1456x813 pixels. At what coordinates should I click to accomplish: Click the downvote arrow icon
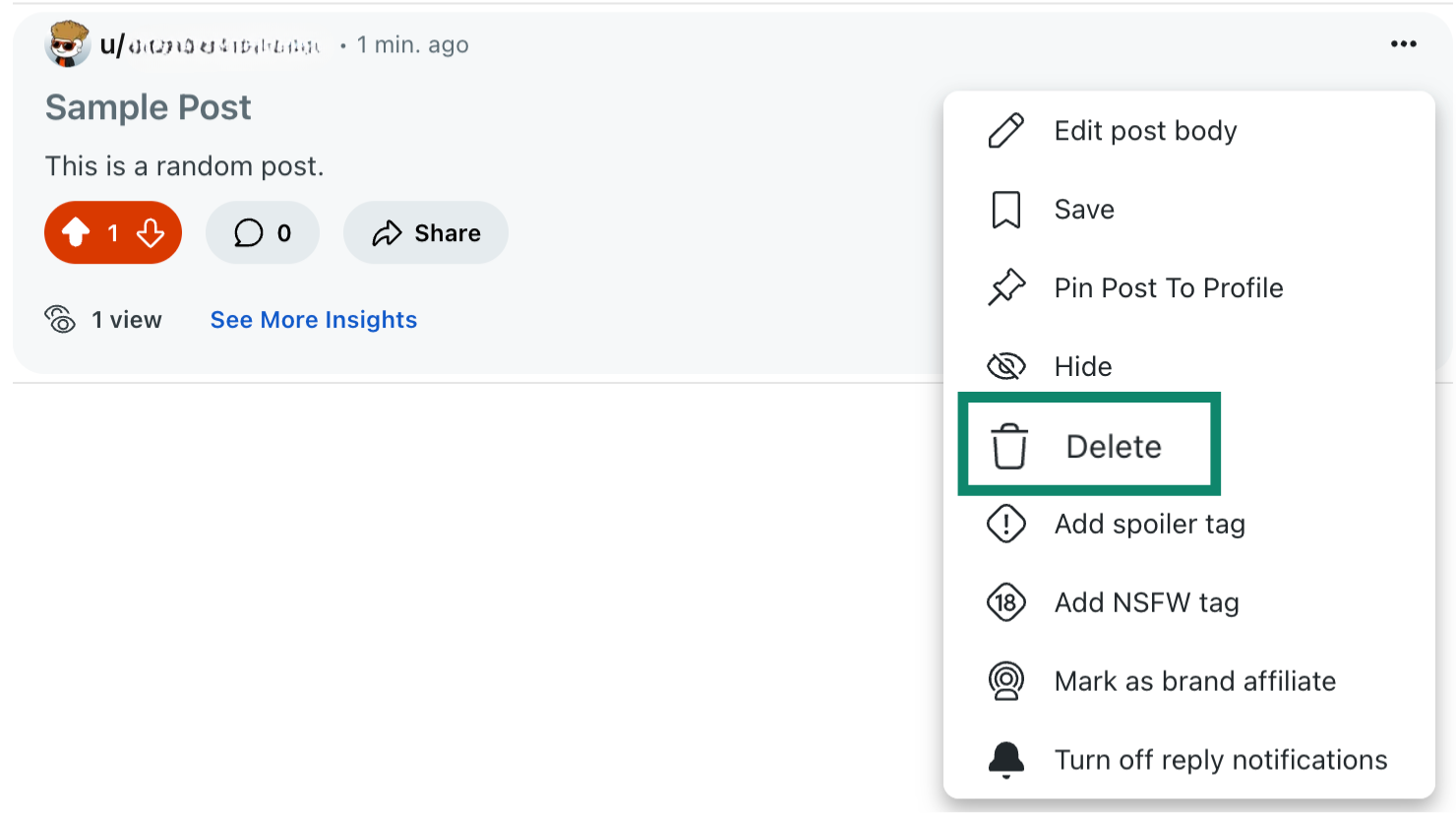coord(150,232)
